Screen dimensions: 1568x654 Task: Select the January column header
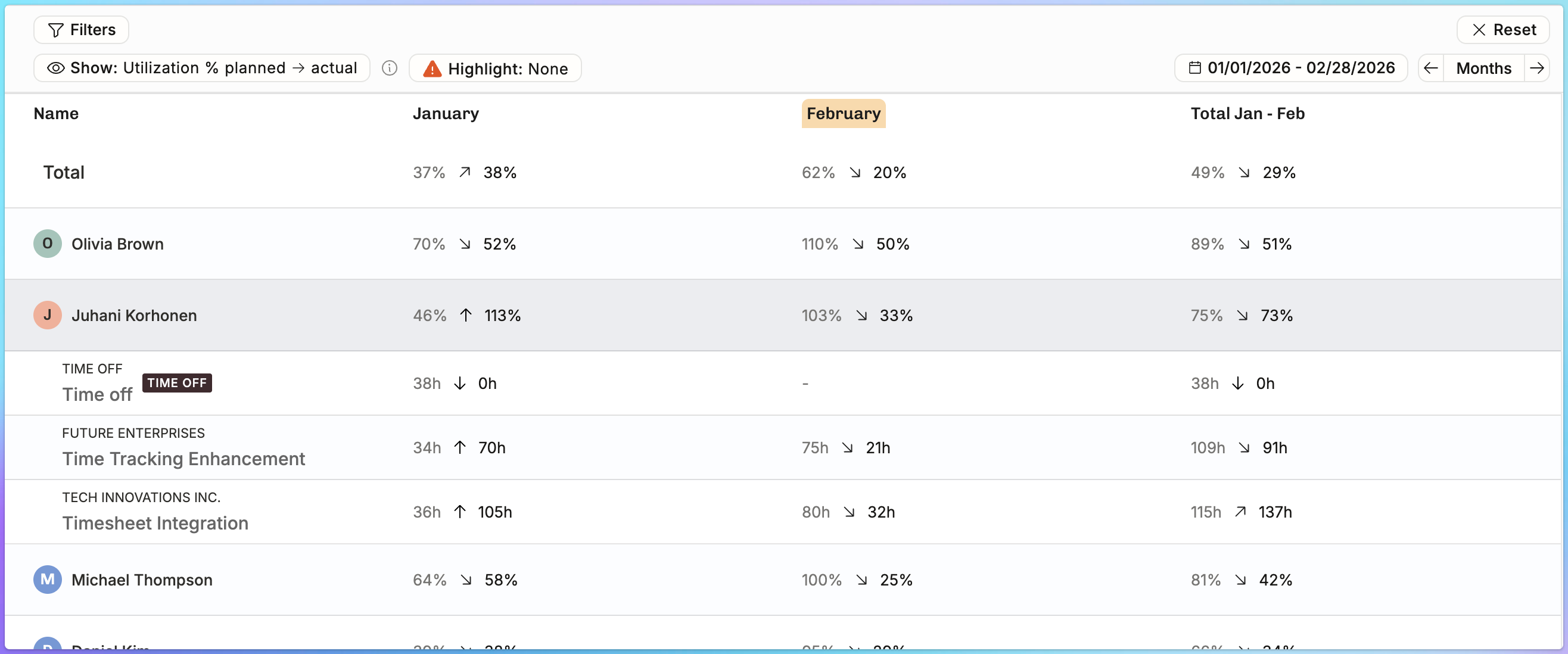[446, 114]
